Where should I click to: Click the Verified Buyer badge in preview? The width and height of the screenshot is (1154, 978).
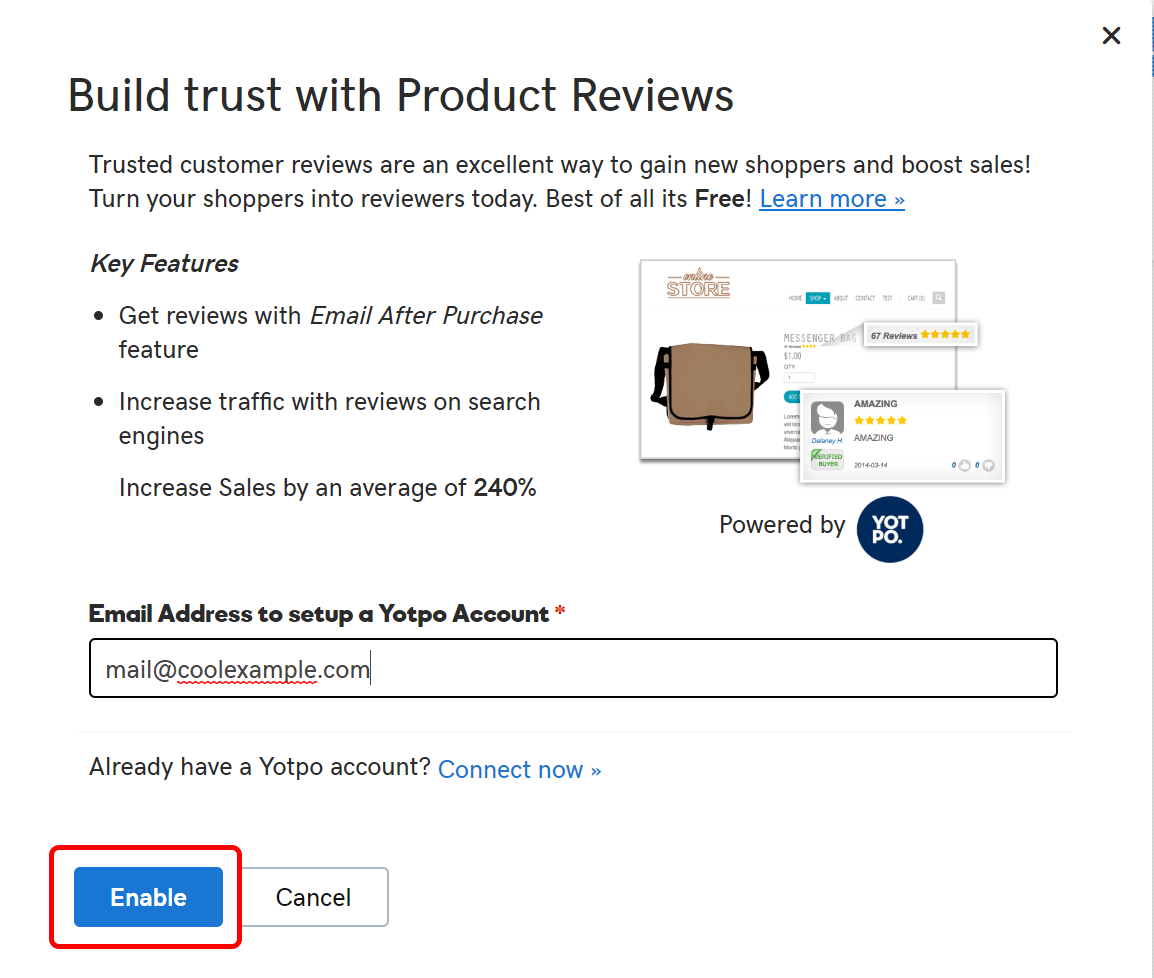tap(827, 460)
